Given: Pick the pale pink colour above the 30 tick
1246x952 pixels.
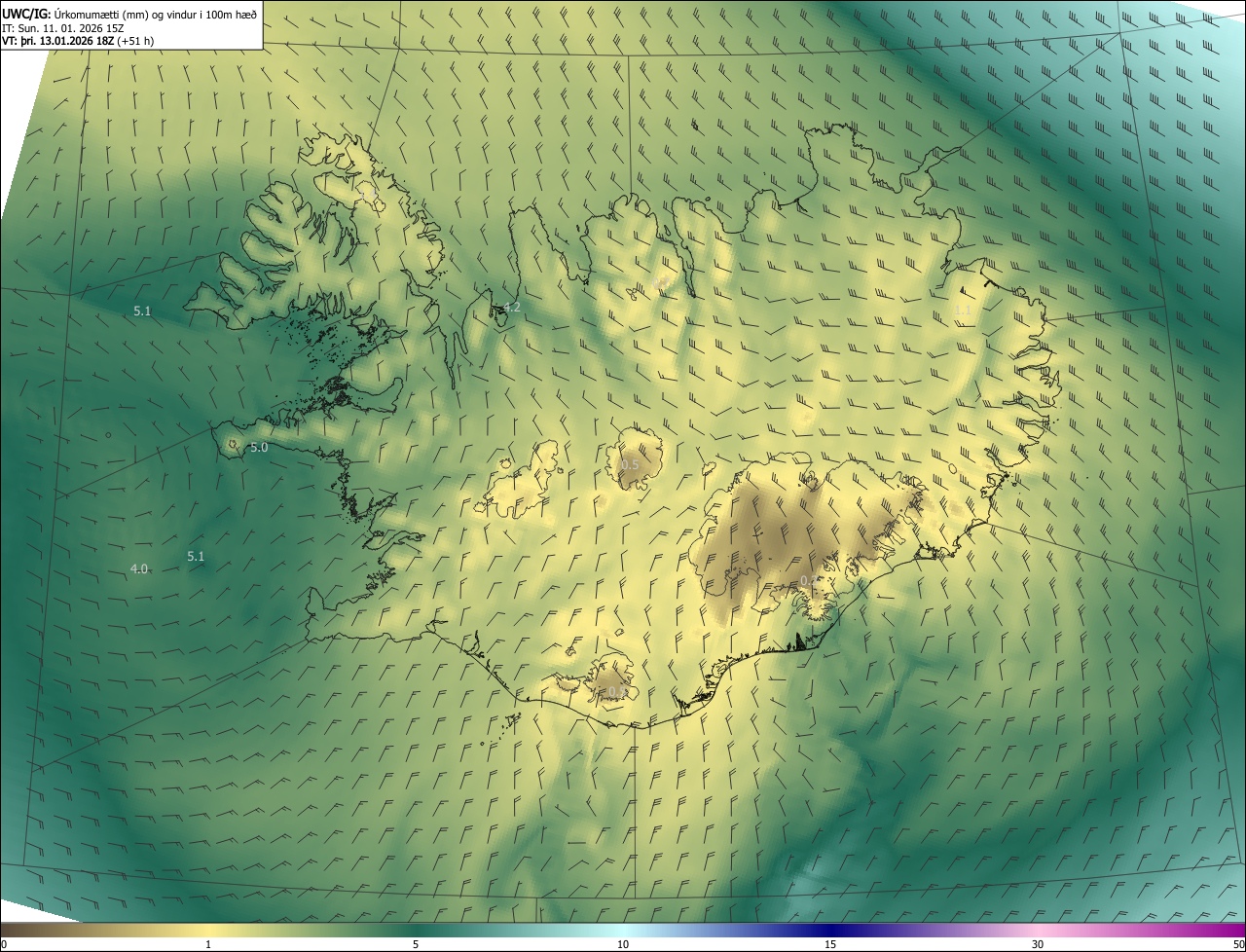Looking at the screenshot, I should click(x=1038, y=930).
